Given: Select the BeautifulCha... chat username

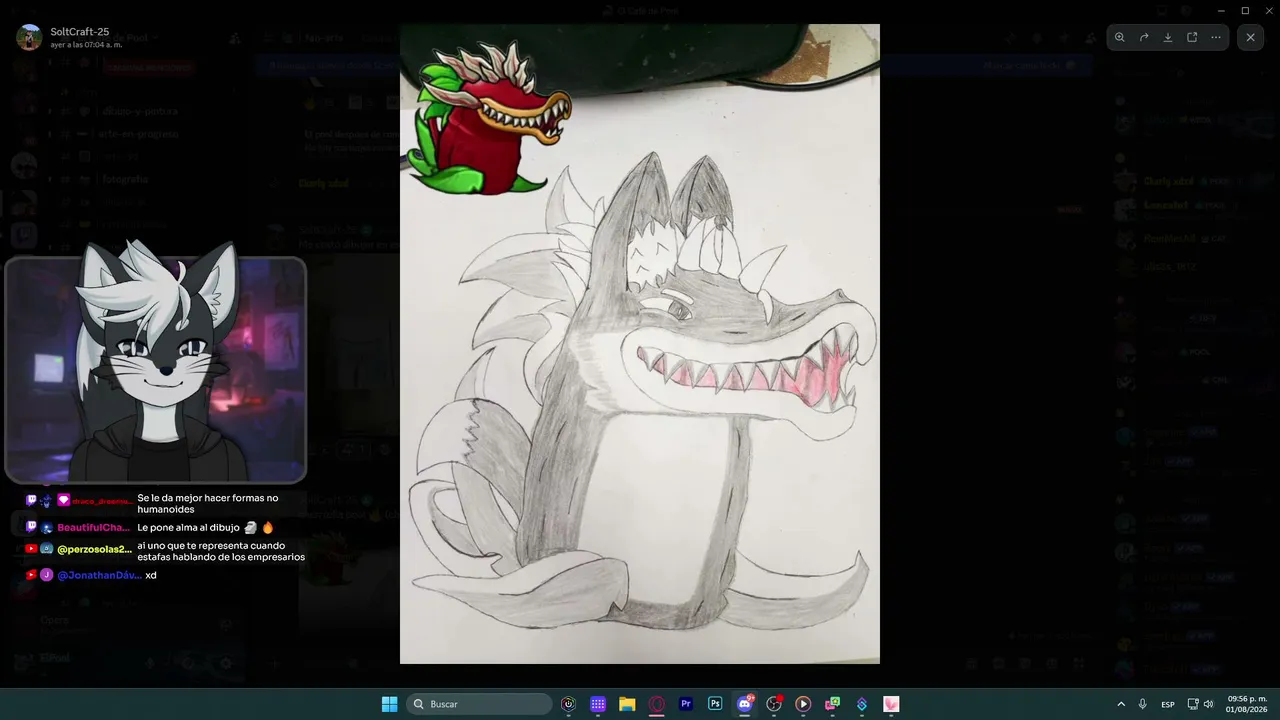Looking at the screenshot, I should [x=94, y=527].
